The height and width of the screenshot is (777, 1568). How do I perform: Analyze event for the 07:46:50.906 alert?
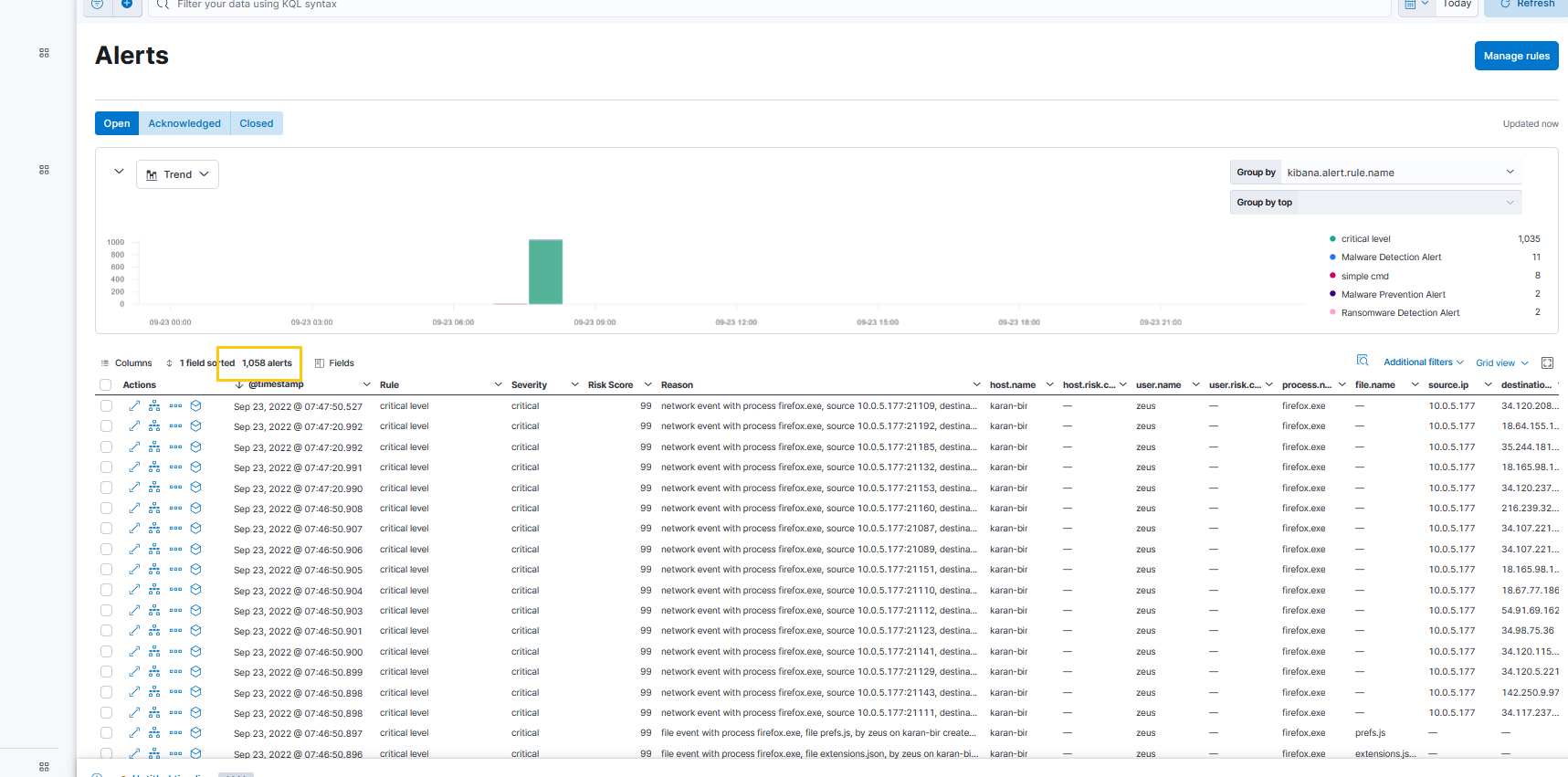pos(154,550)
